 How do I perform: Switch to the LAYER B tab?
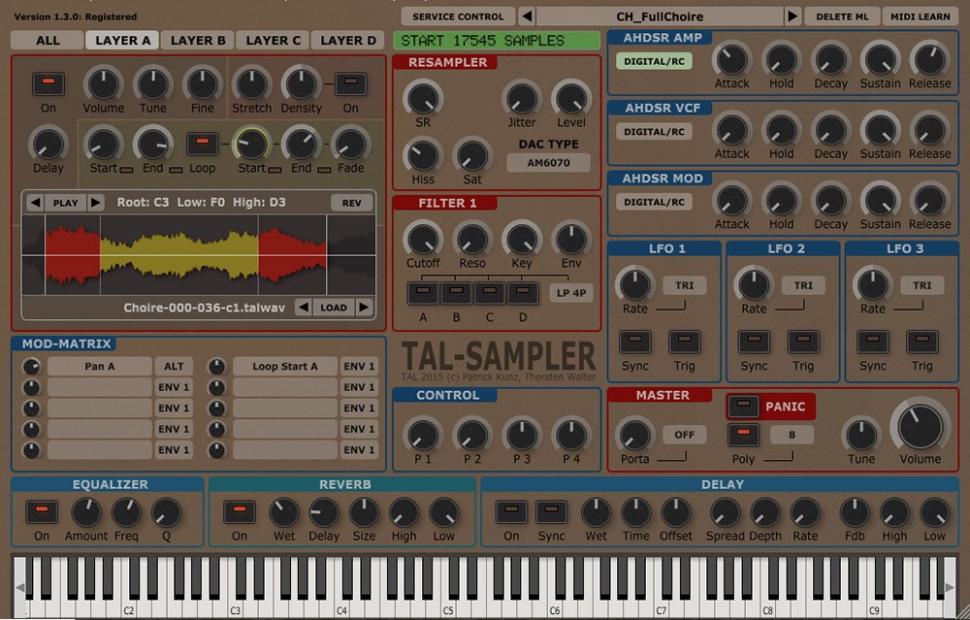[x=196, y=41]
